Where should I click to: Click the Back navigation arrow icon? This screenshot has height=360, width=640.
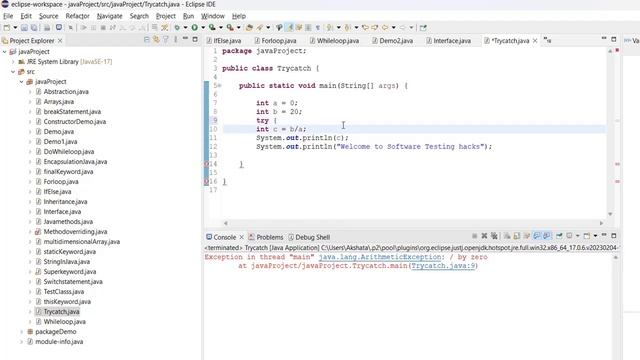385,27
